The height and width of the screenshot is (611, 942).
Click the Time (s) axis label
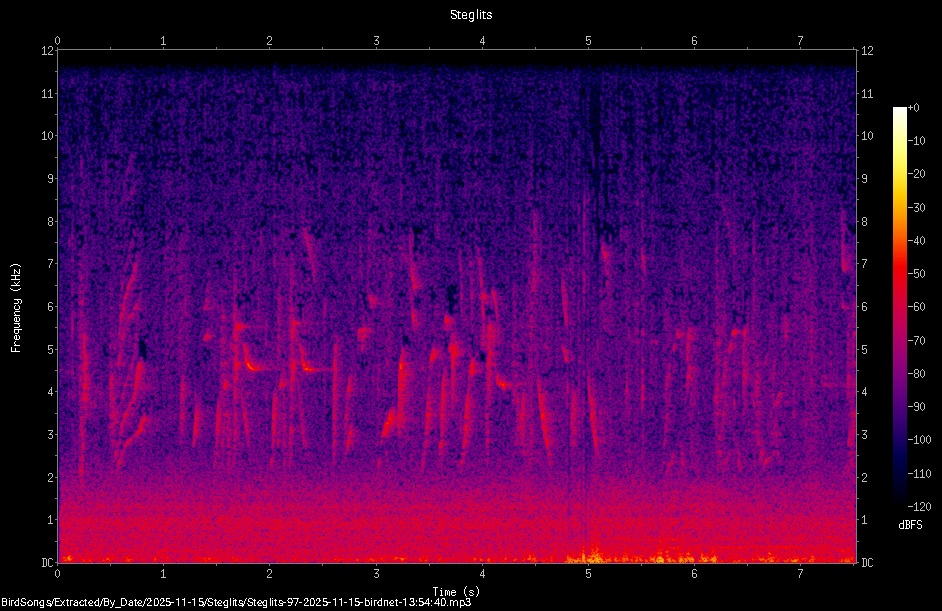pos(456,592)
